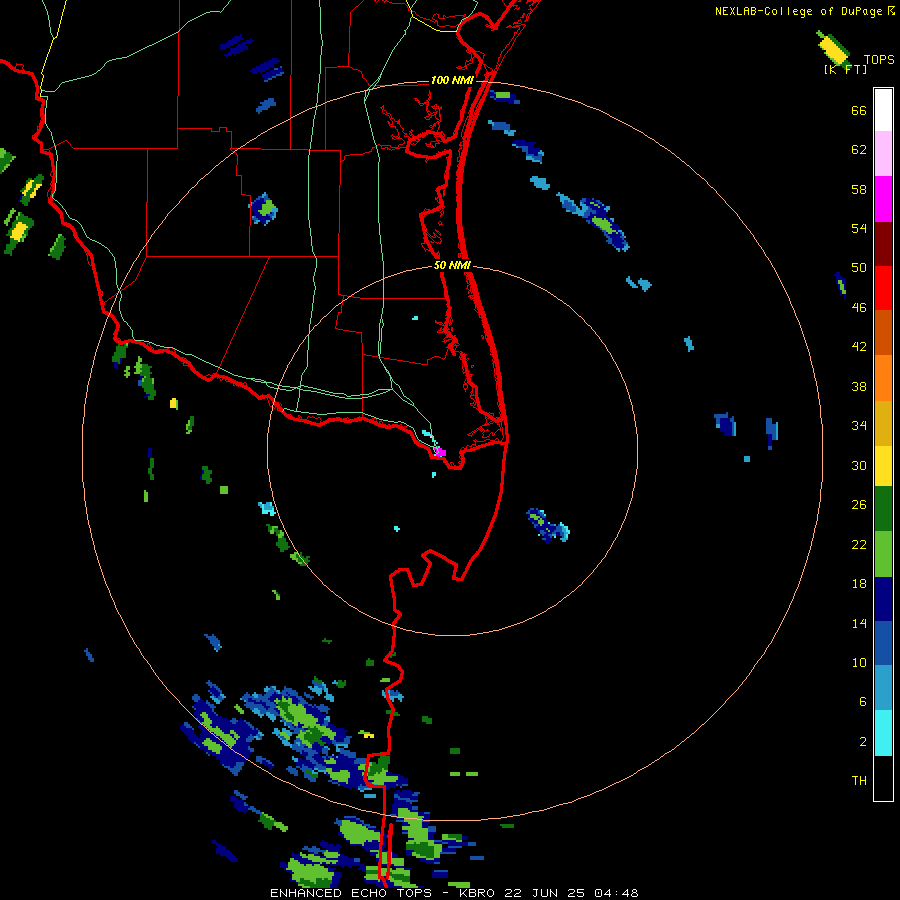The image size is (900, 900).
Task: Click the 100 NMI range ring label
Action: click(452, 80)
